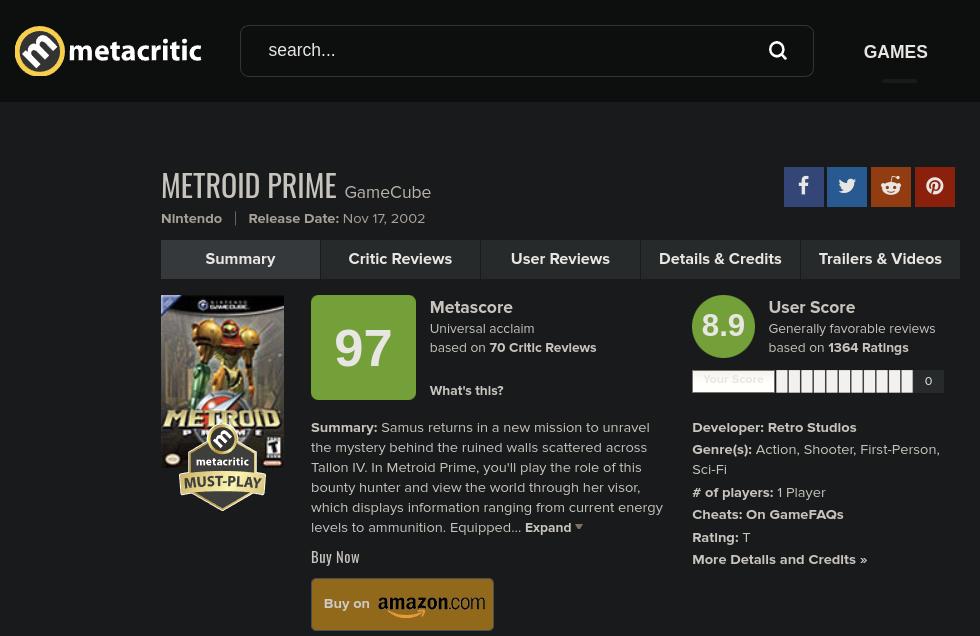Click the Genre(s) Action, Shooter text

pyautogui.click(x=816, y=460)
